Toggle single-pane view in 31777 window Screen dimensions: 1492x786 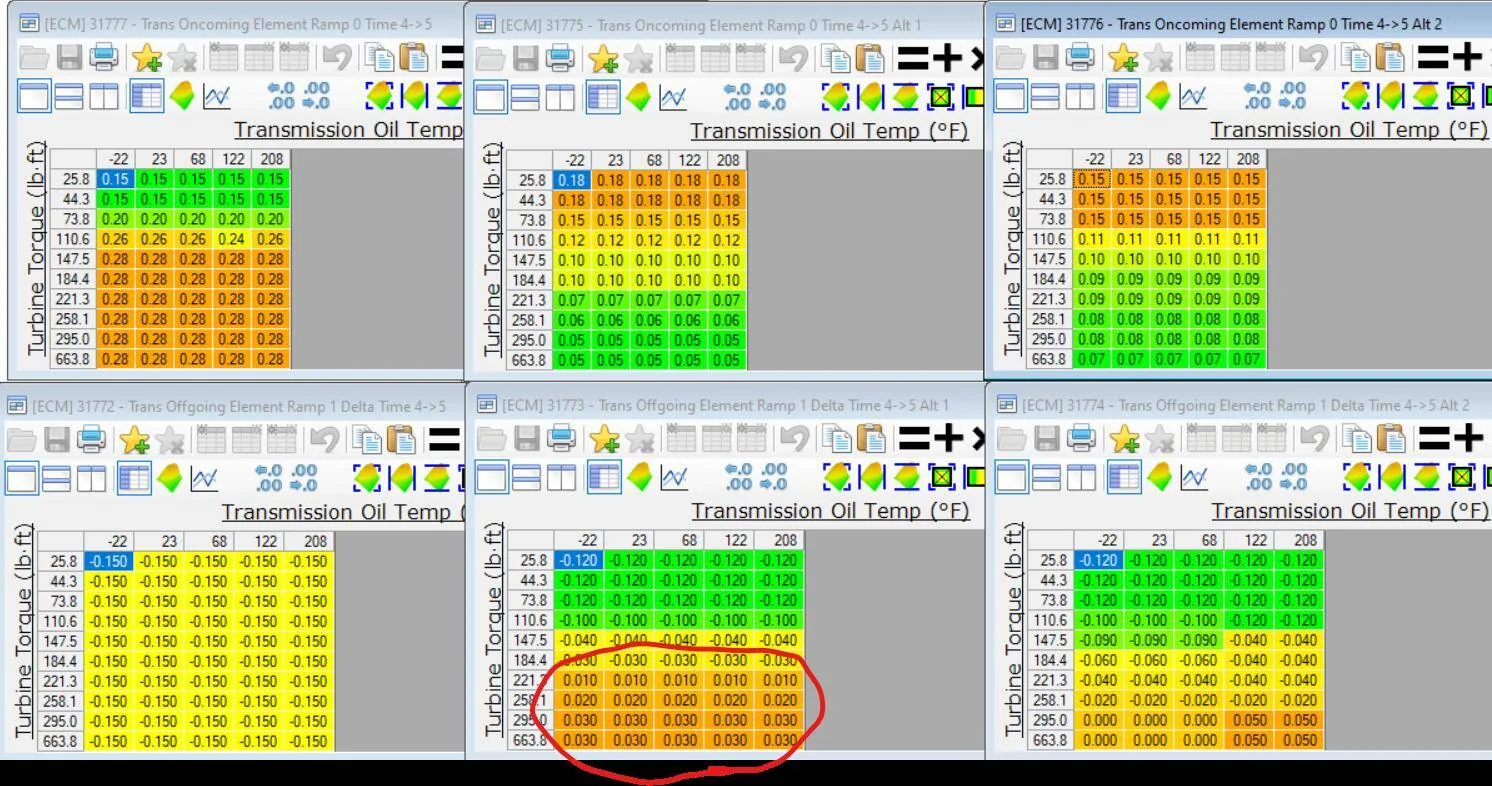tap(34, 97)
